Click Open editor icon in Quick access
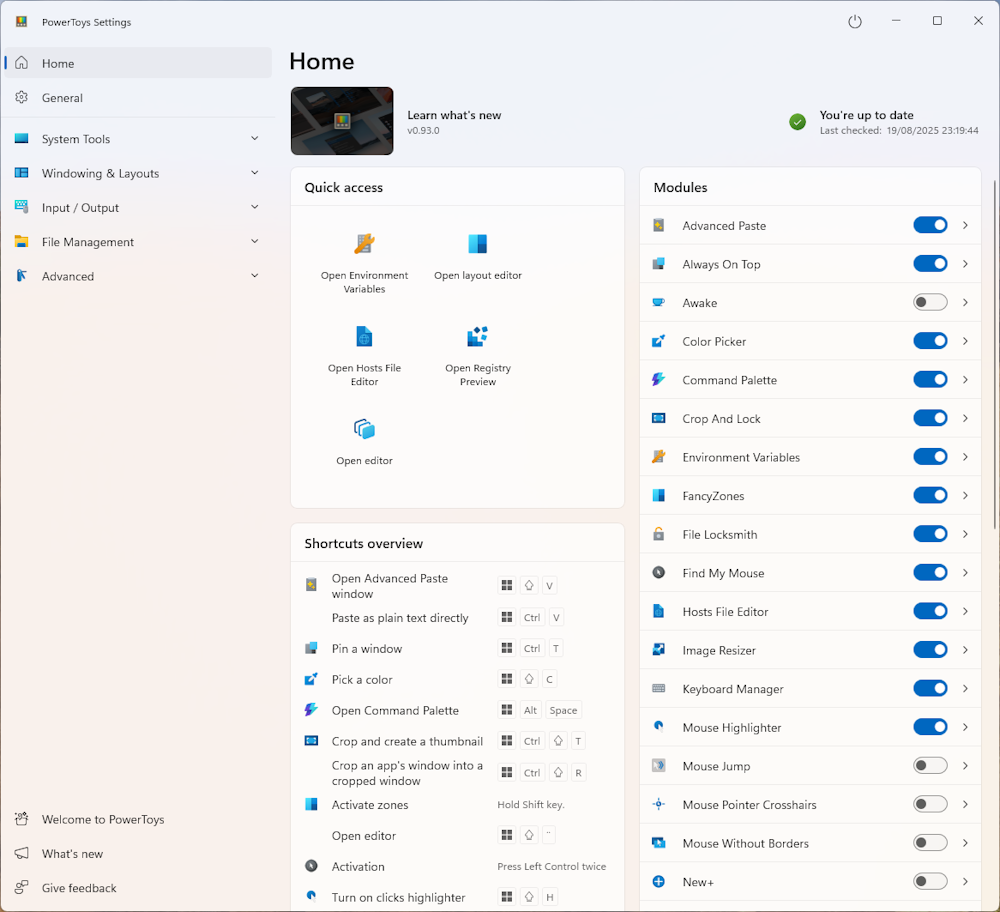 (x=364, y=429)
